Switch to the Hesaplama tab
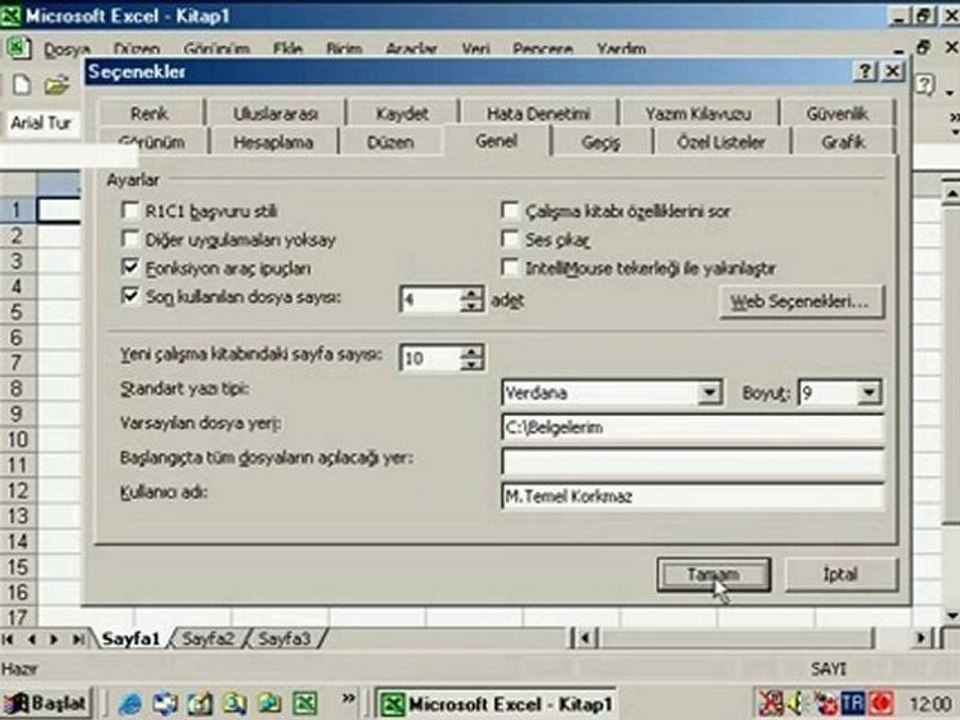 coord(273,142)
